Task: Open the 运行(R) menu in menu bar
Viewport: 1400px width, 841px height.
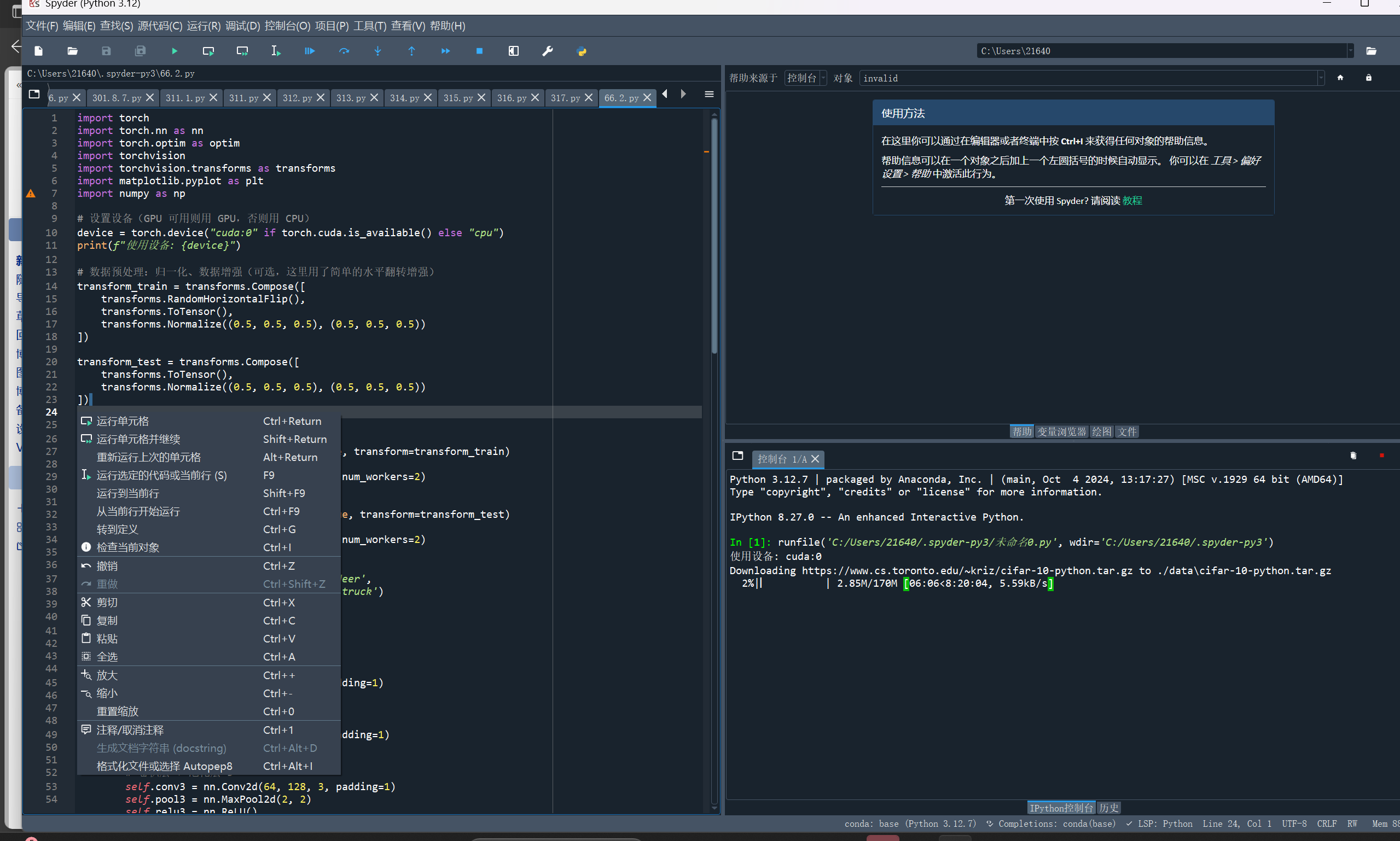Action: tap(204, 26)
